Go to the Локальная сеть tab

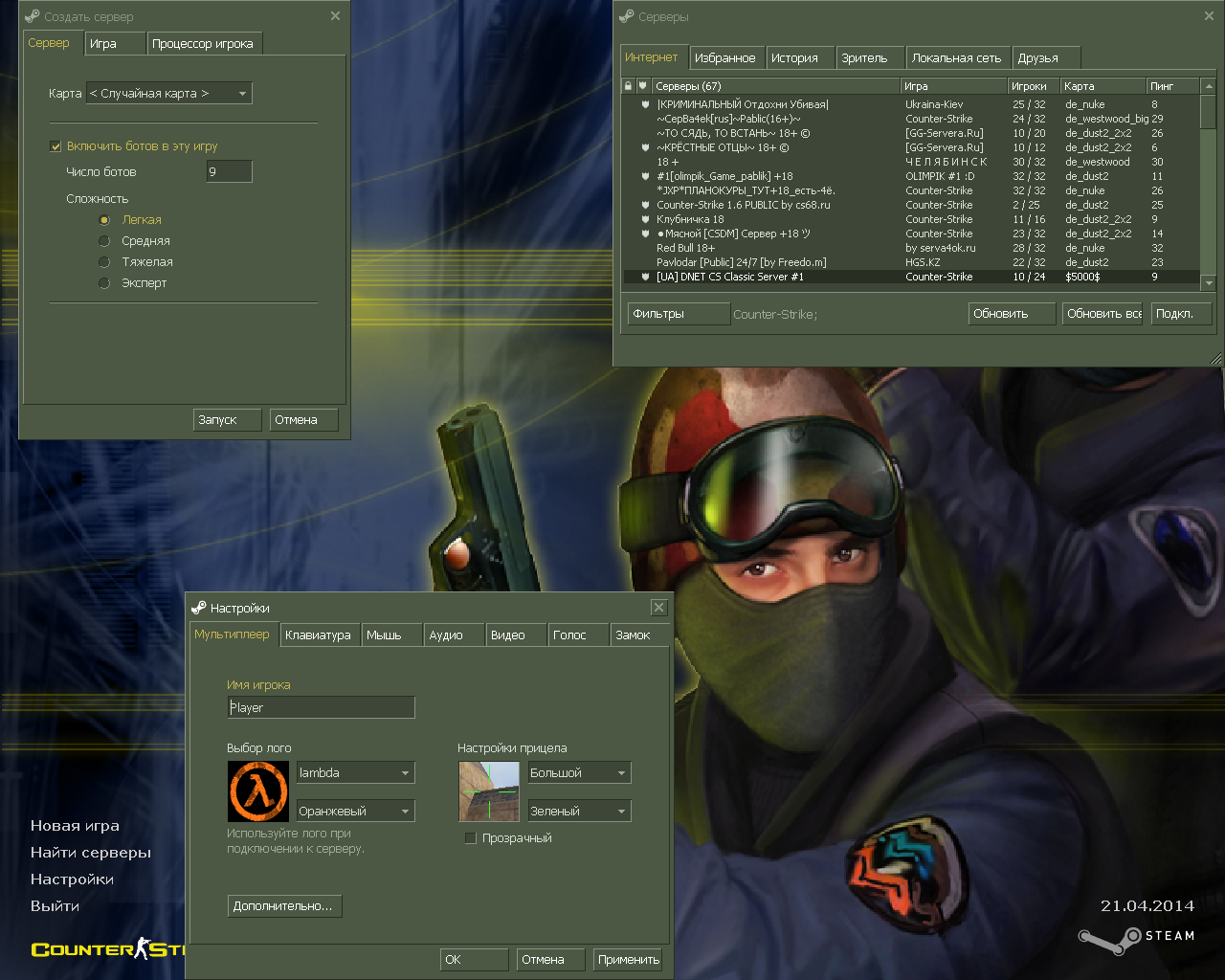958,58
